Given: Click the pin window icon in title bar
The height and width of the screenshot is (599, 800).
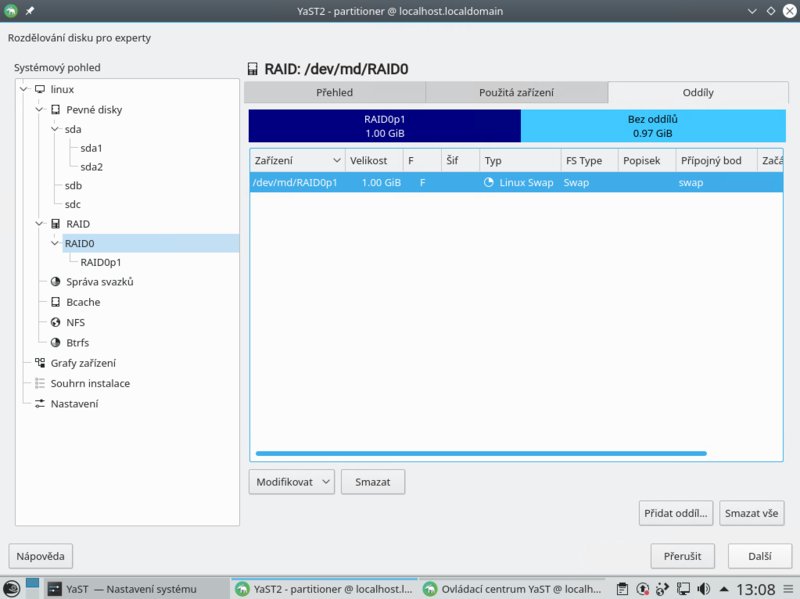Looking at the screenshot, I should coord(30,11).
